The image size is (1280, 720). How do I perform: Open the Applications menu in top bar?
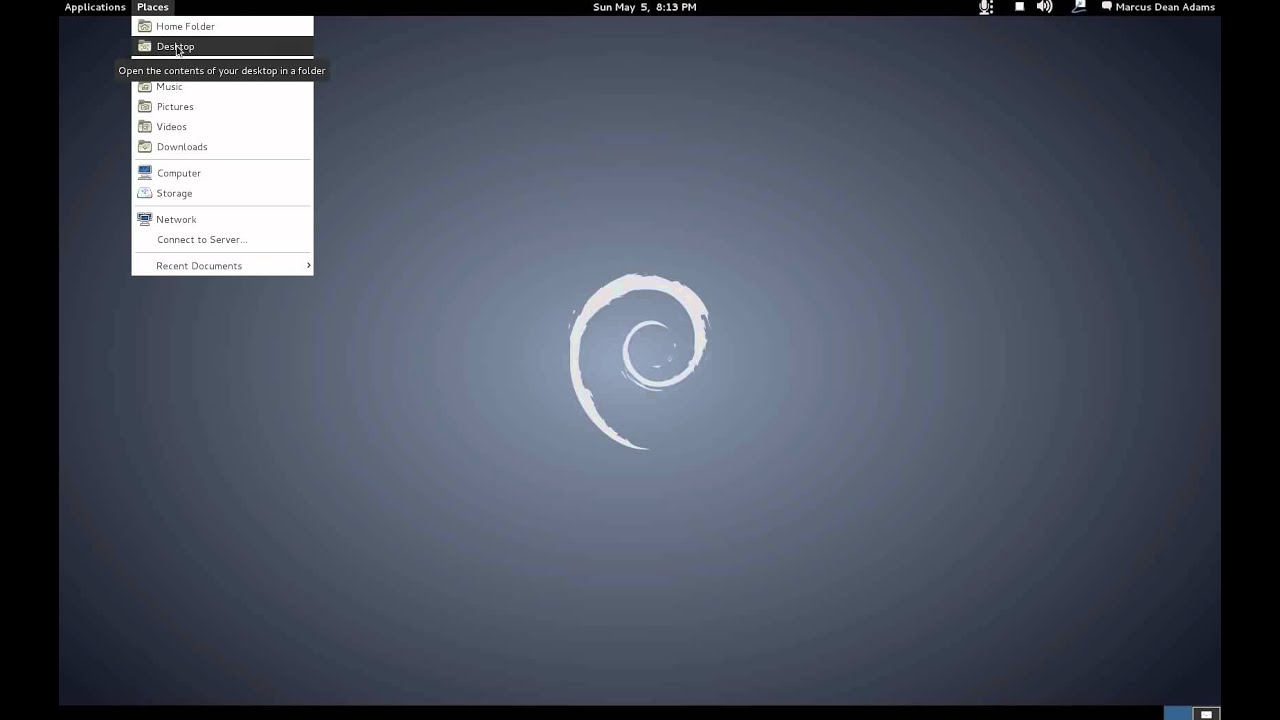[x=95, y=7]
